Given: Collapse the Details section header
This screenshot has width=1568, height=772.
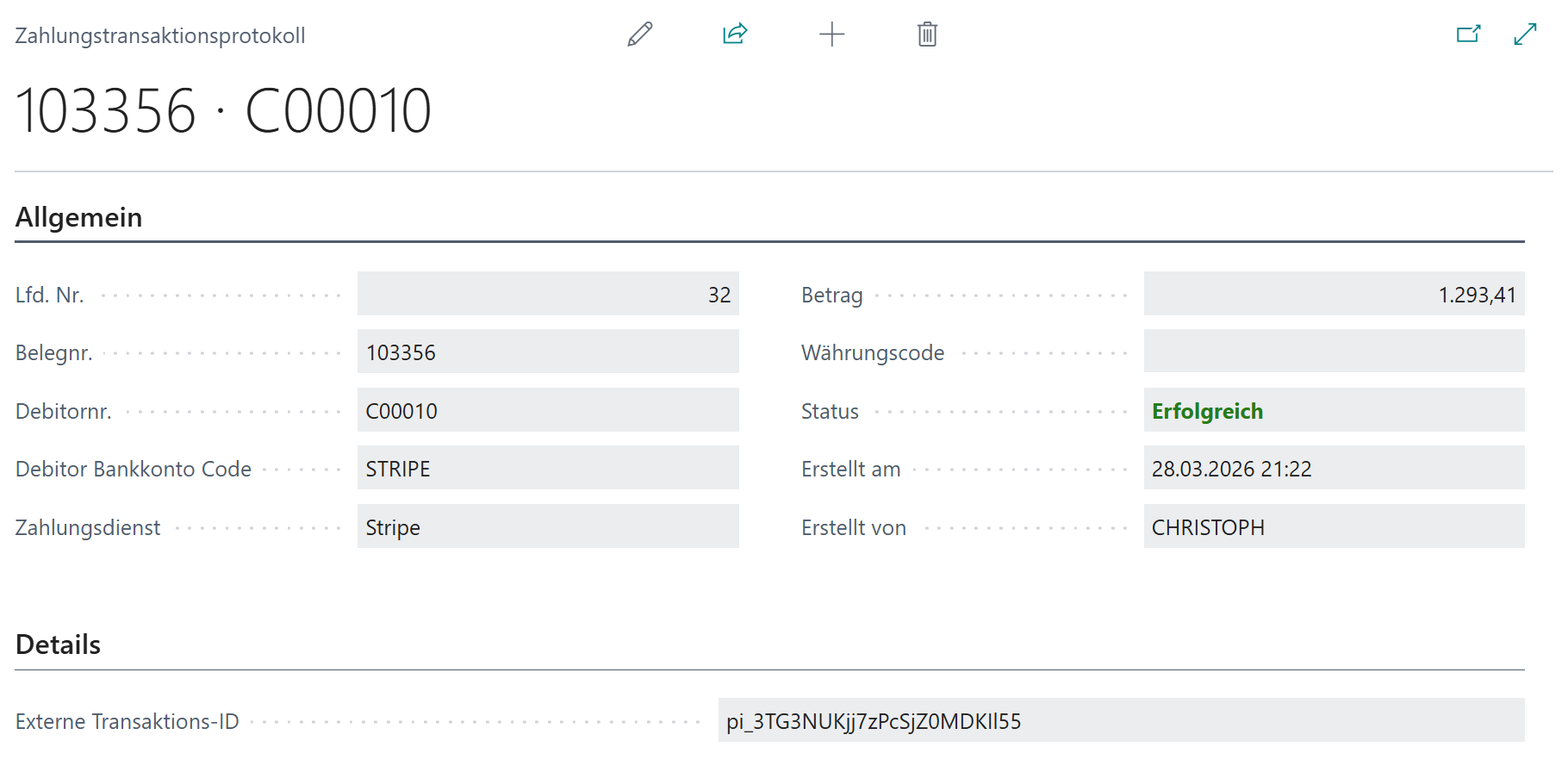Looking at the screenshot, I should click(x=59, y=644).
